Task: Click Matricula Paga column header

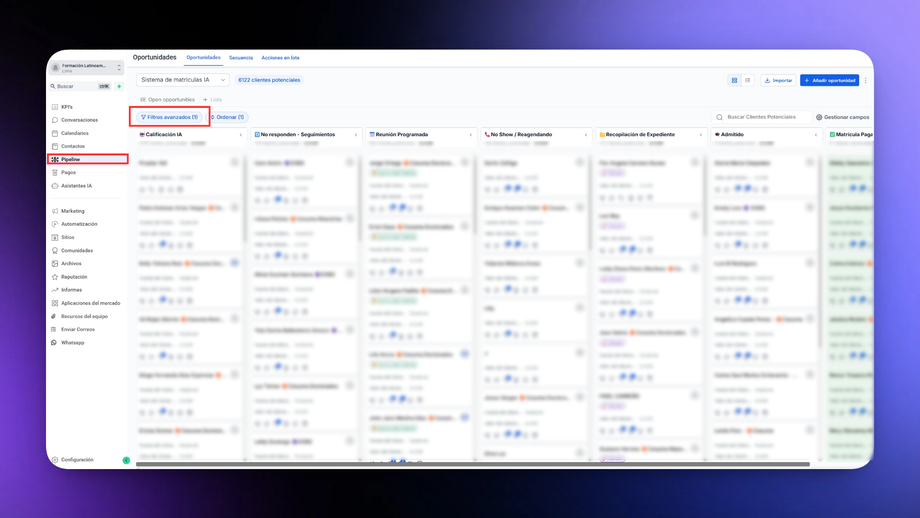Action: click(x=851, y=134)
